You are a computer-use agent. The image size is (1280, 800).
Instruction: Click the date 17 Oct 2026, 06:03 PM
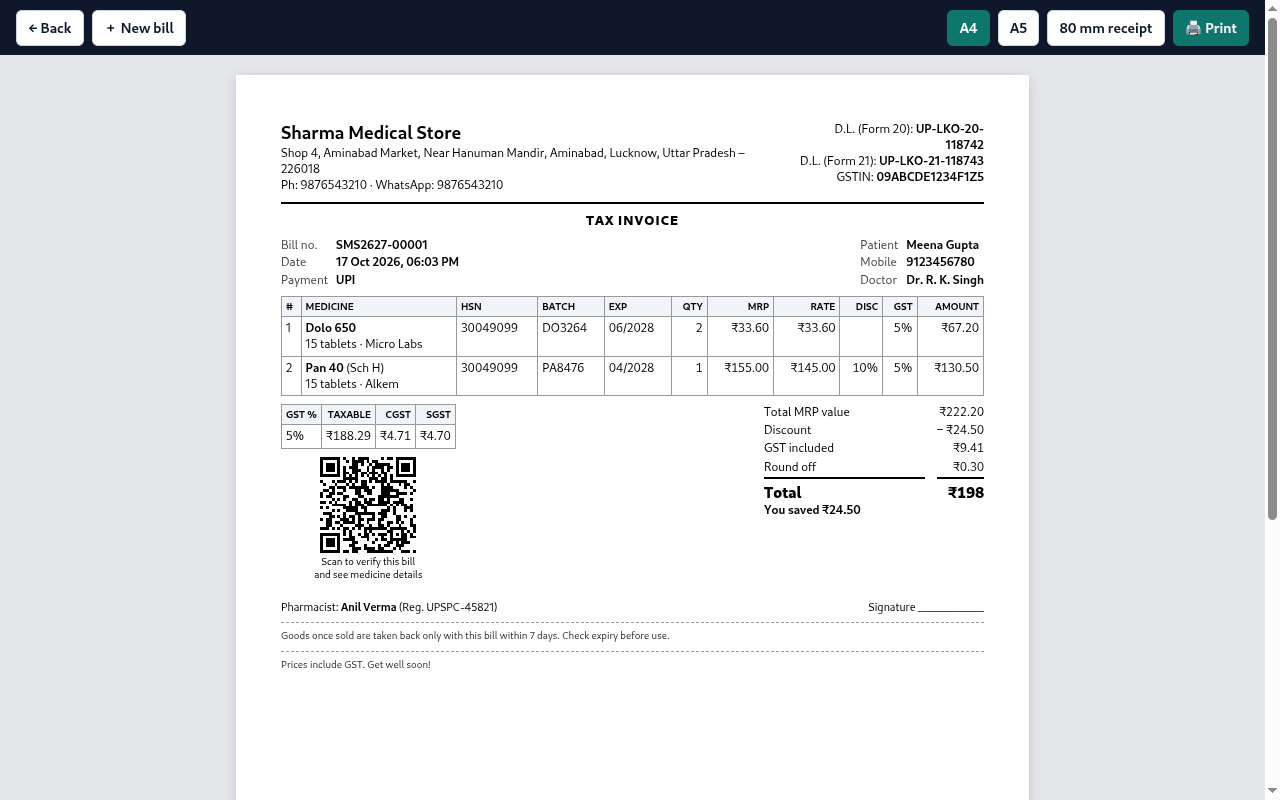click(397, 262)
